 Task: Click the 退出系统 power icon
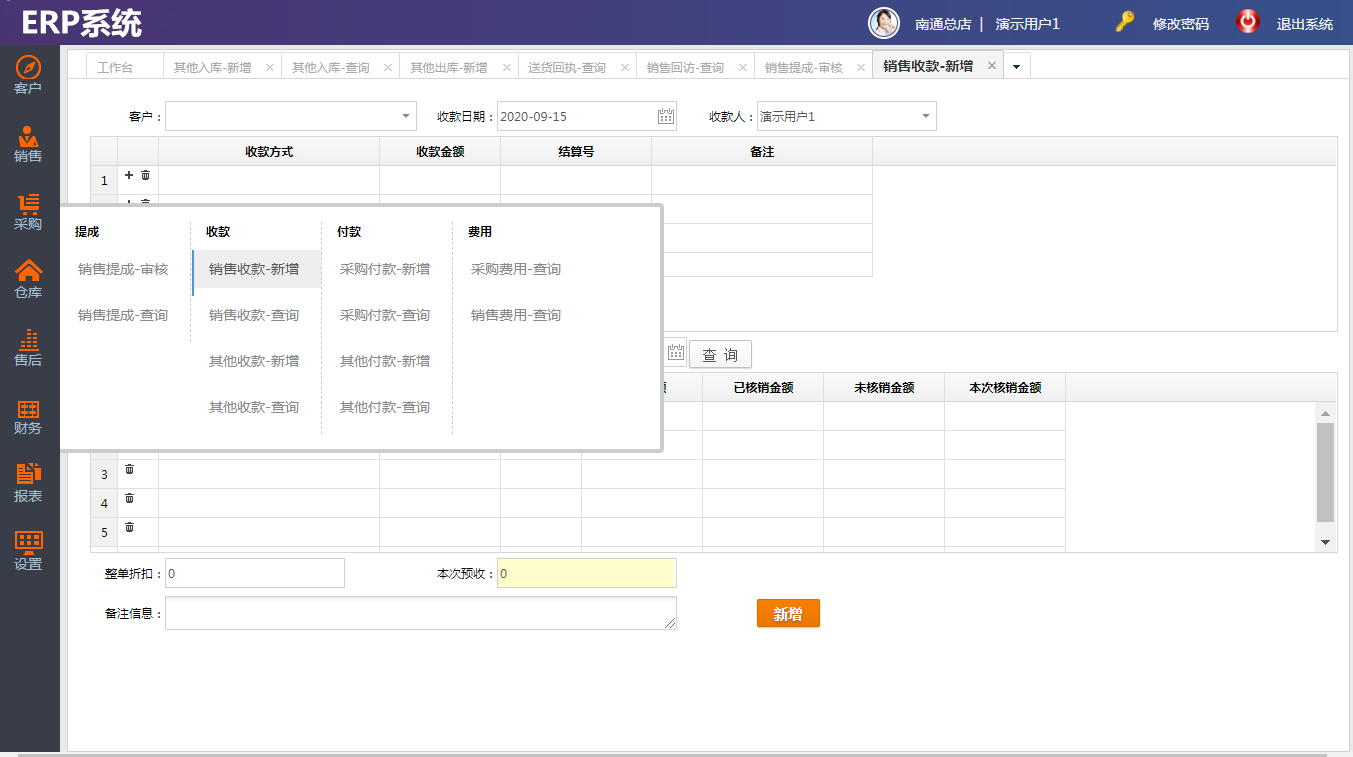1248,22
